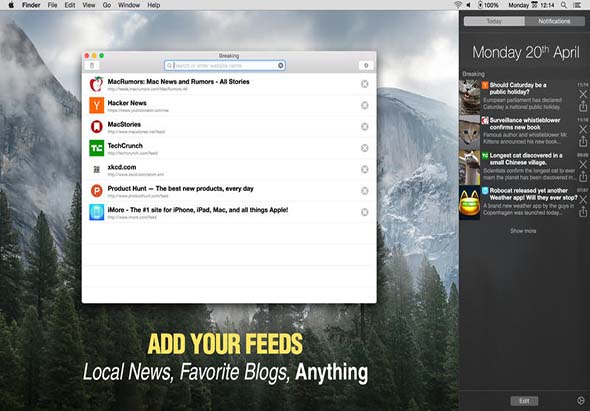The width and height of the screenshot is (590, 411).
Task: Share the Surveillance whistleblower story
Action: (583, 142)
